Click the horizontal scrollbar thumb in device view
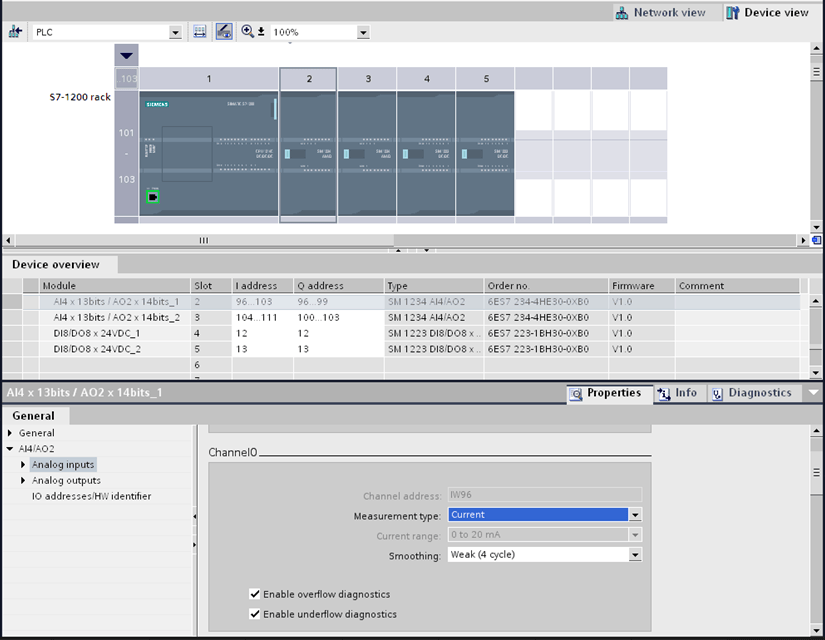Screen dimensions: 825x640 [x=204, y=240]
